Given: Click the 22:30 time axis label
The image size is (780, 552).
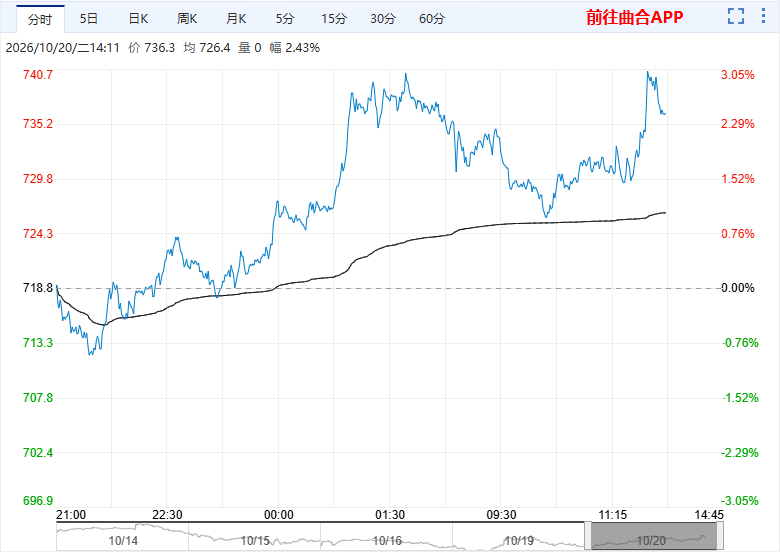Looking at the screenshot, I should pyautogui.click(x=167, y=515).
